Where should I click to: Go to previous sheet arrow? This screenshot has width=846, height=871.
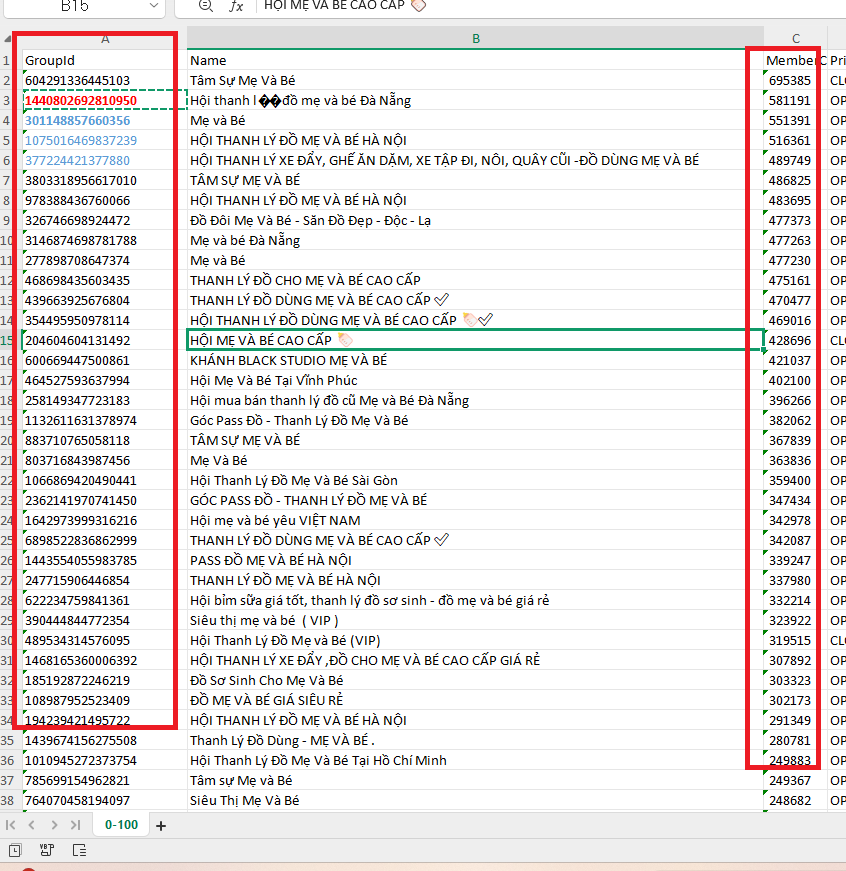[x=32, y=825]
